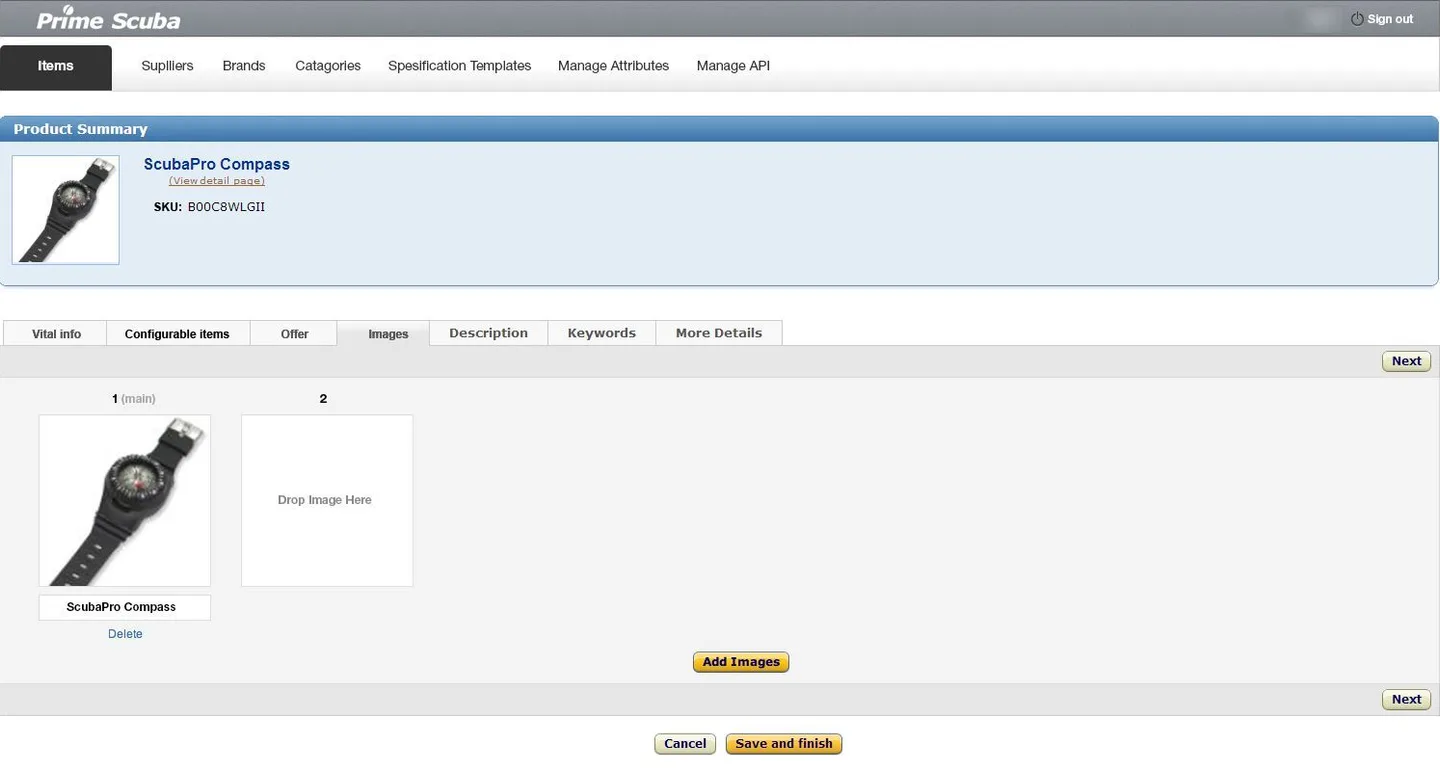Select main image 1 of the compass
The height and width of the screenshot is (771, 1440).
coord(125,500)
